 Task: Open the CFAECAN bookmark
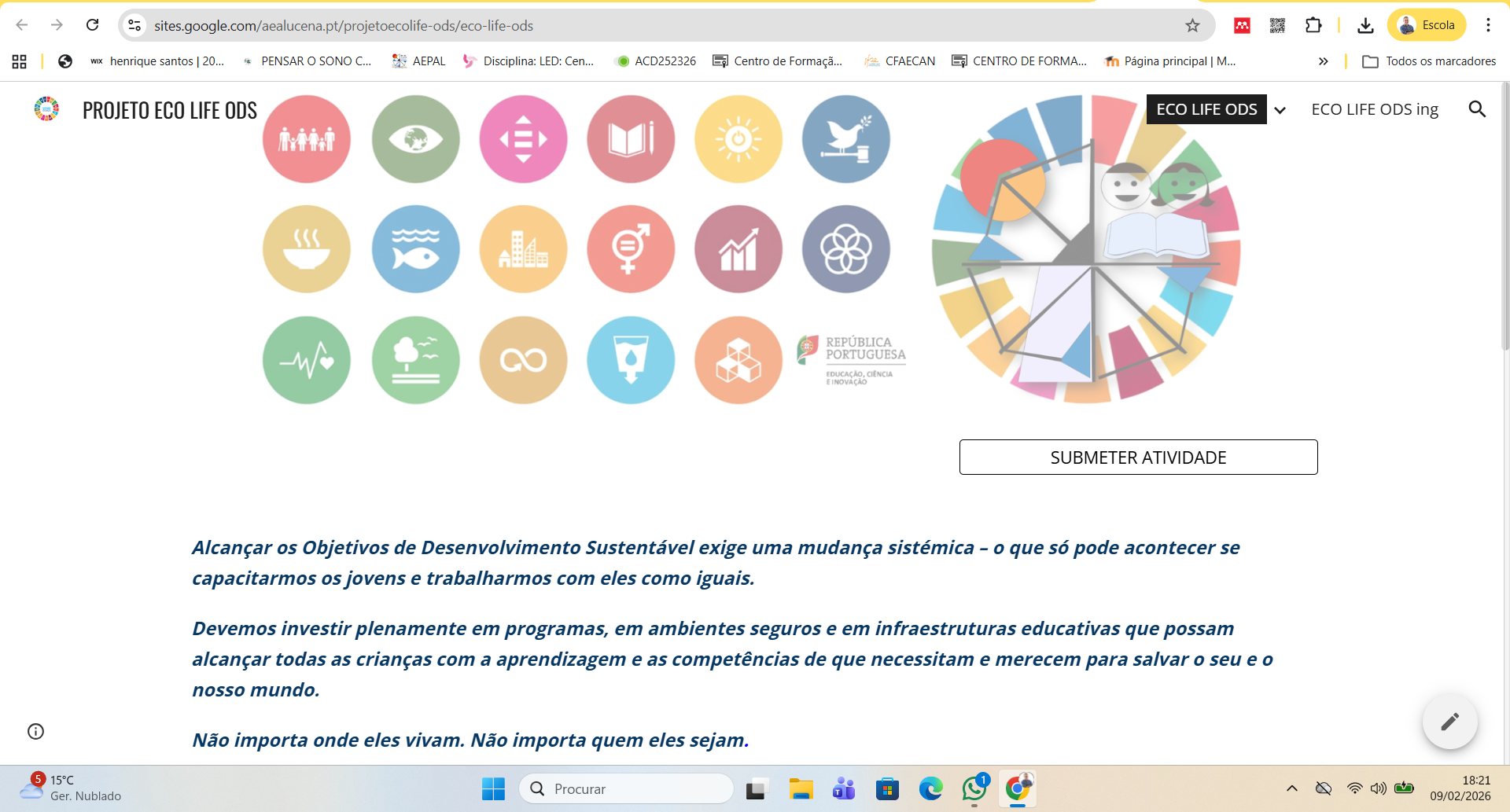(900, 61)
